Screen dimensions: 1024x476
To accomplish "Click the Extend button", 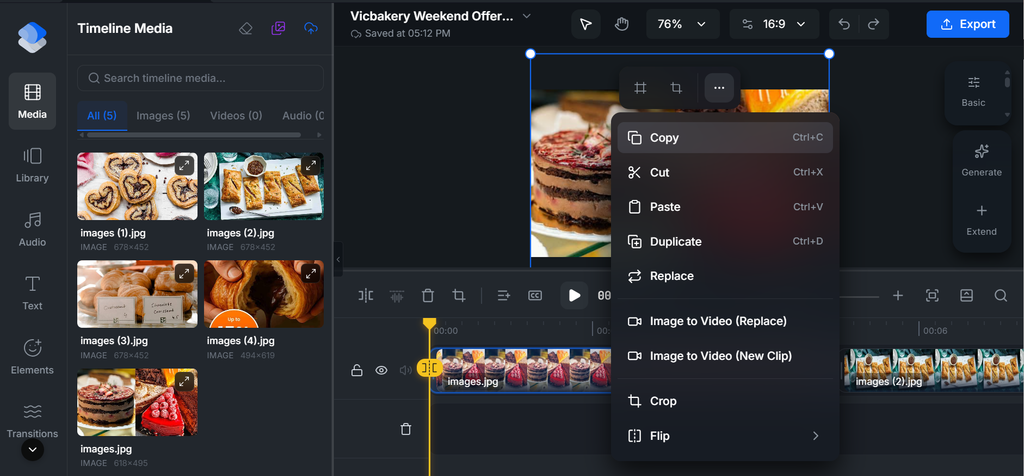I will click(x=982, y=220).
